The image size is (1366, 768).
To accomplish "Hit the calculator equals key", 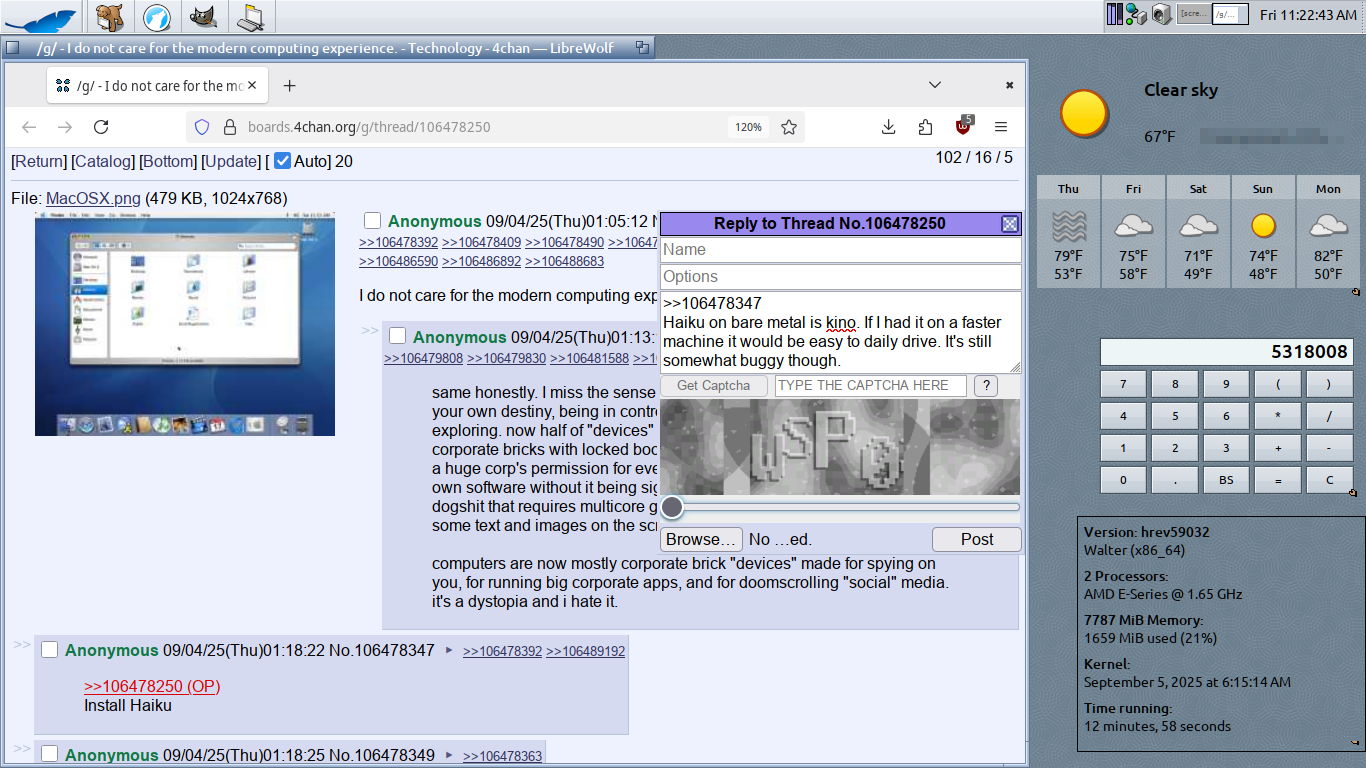I will (1278, 479).
